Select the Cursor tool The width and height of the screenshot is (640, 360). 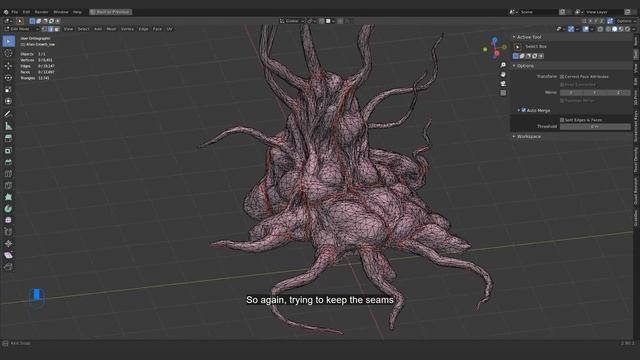pyautogui.click(x=9, y=53)
